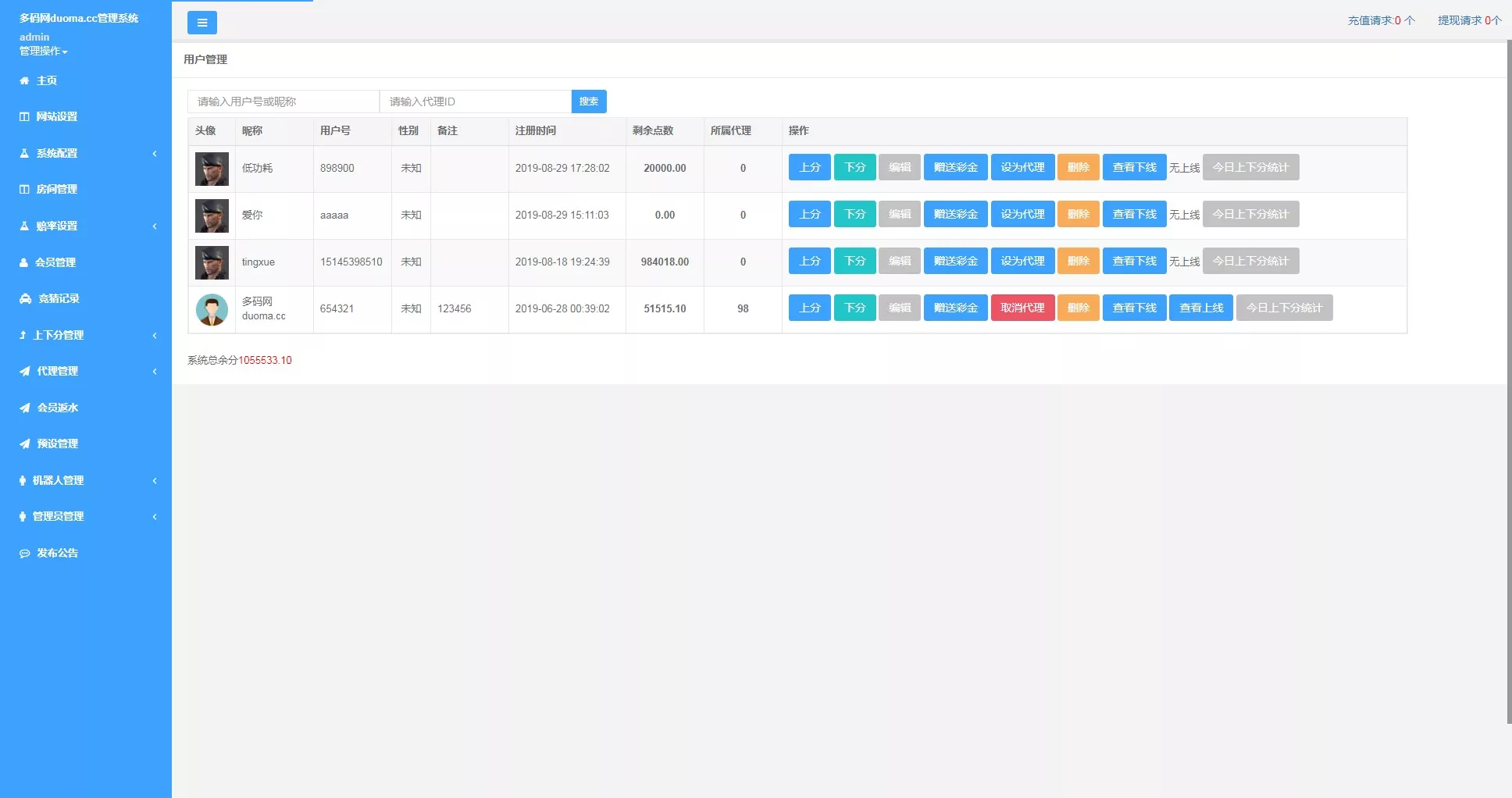Toggle the sidebar with the hamburger button

pyautogui.click(x=202, y=23)
